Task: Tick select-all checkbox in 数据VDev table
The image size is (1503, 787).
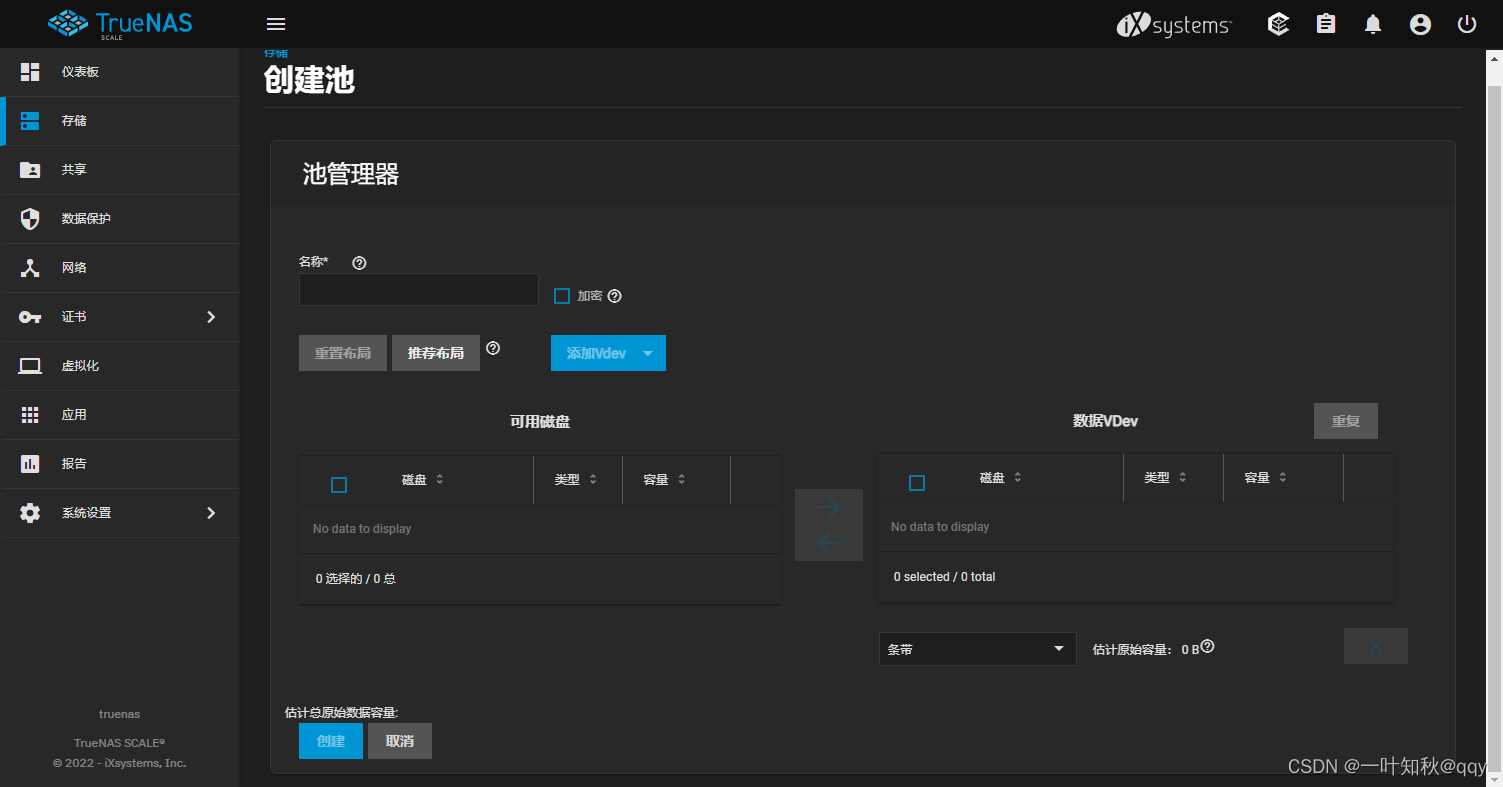Action: (917, 483)
